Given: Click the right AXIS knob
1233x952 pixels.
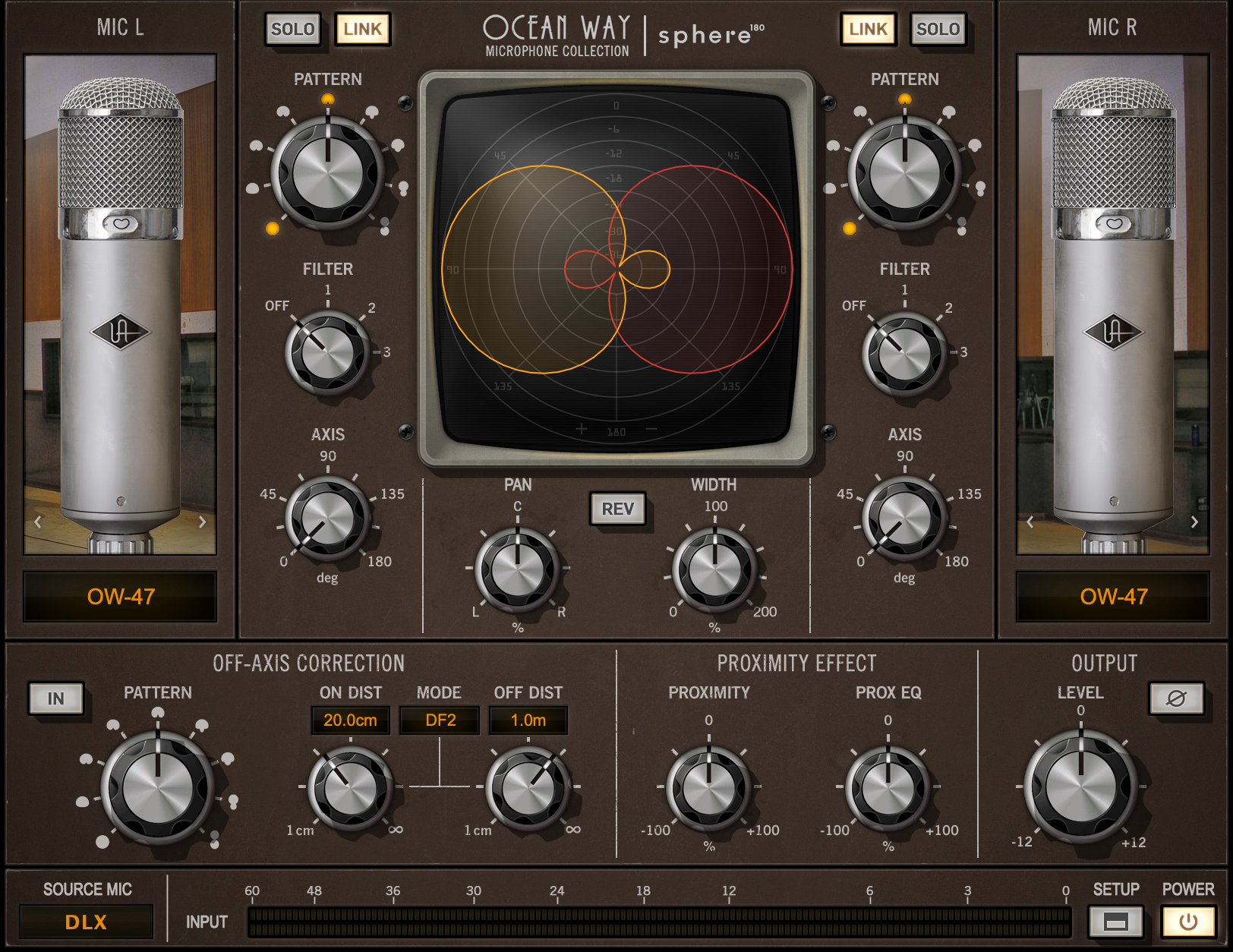Looking at the screenshot, I should (905, 519).
